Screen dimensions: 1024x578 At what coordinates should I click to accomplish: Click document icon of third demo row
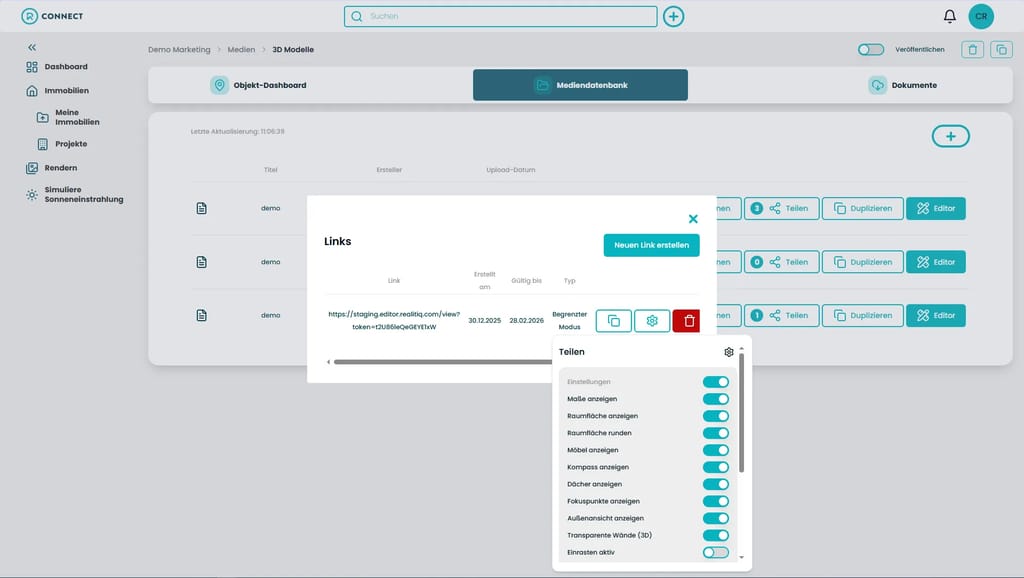(202, 315)
